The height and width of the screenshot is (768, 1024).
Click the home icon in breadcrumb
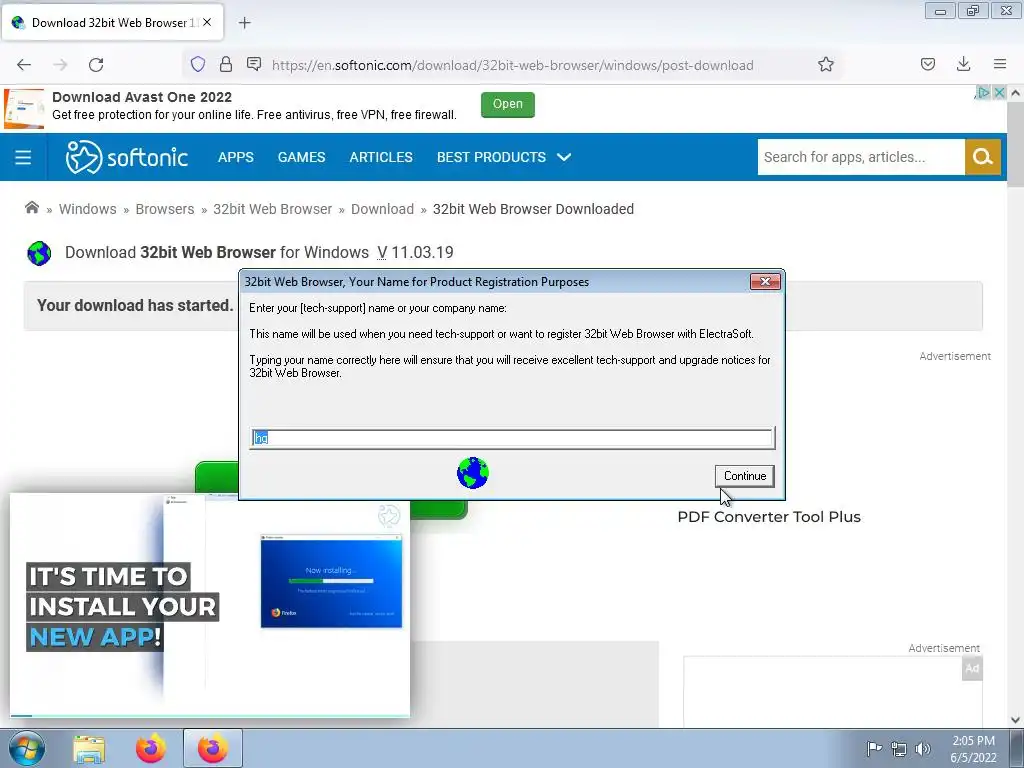(31, 208)
